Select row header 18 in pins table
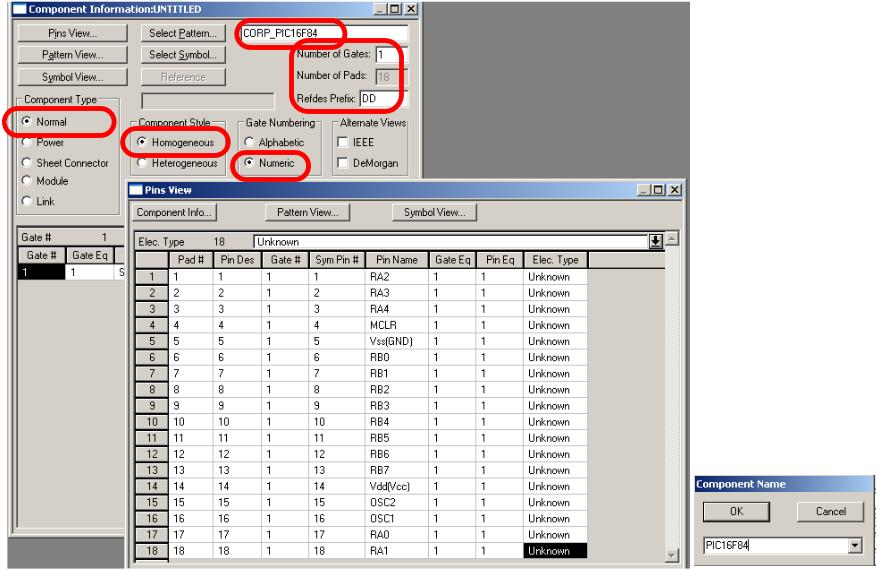The height and width of the screenshot is (570, 877). [x=152, y=551]
